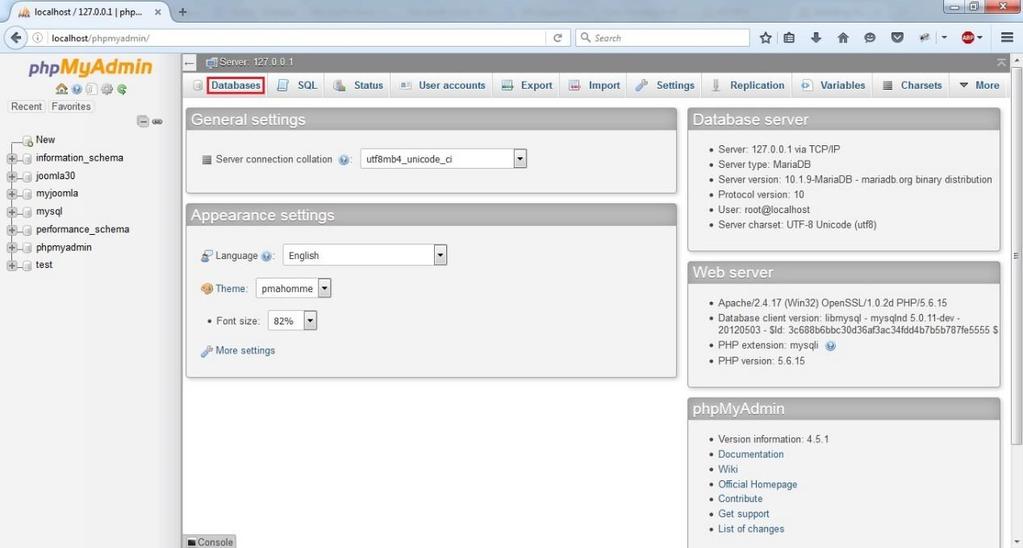Open the Settings tab
The height and width of the screenshot is (548, 1023).
(665, 85)
